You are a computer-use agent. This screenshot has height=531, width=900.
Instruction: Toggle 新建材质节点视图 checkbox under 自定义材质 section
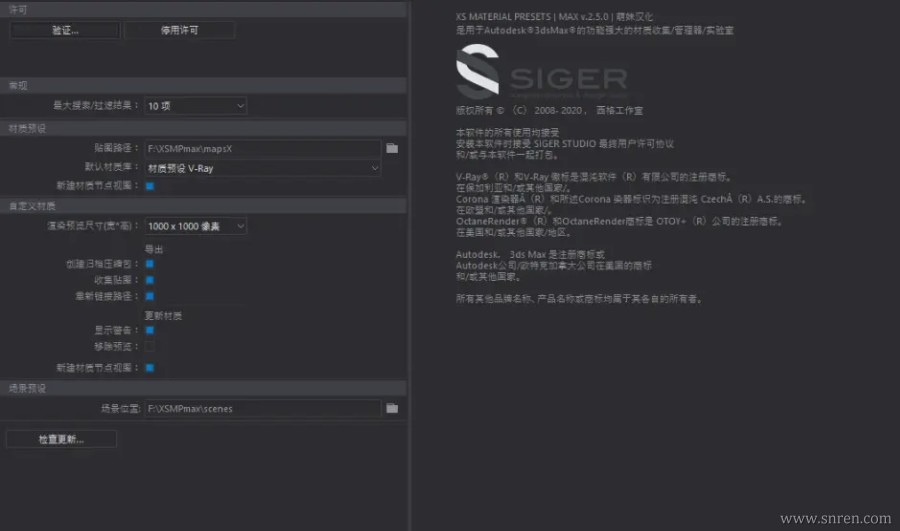click(150, 367)
